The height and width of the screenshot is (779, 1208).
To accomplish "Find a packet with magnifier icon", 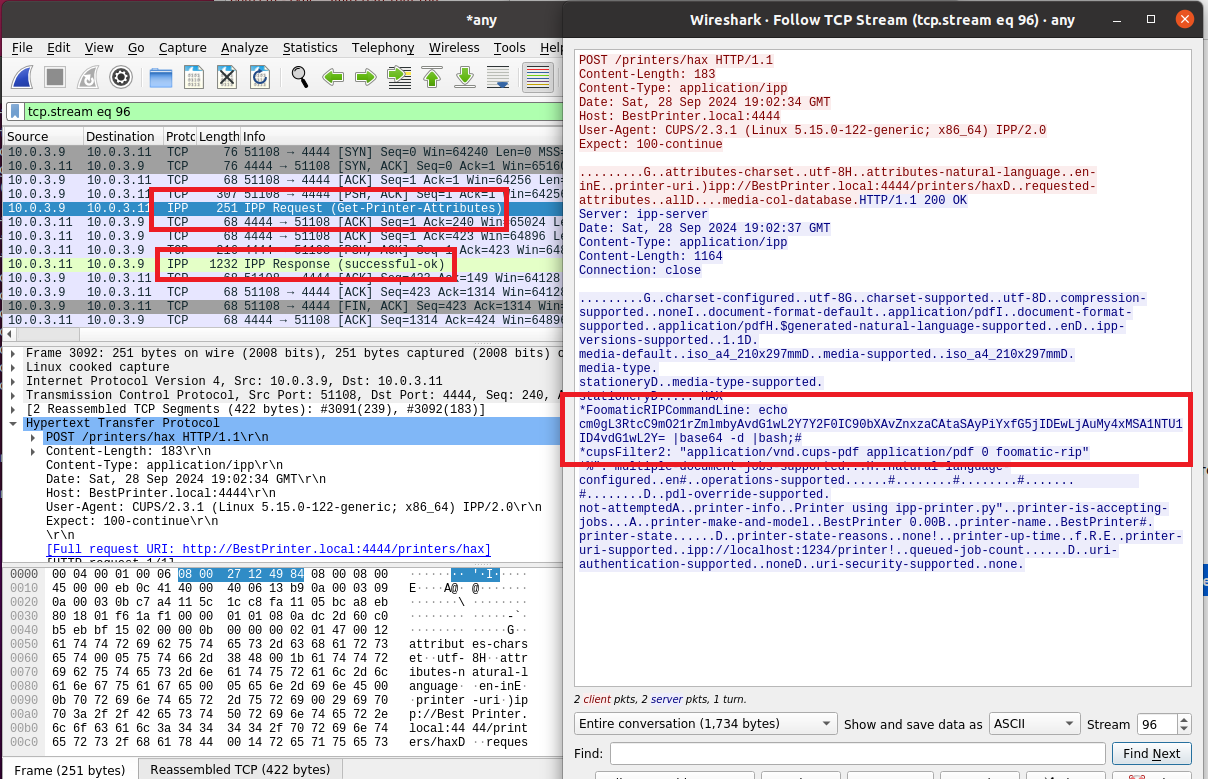I will point(299,77).
